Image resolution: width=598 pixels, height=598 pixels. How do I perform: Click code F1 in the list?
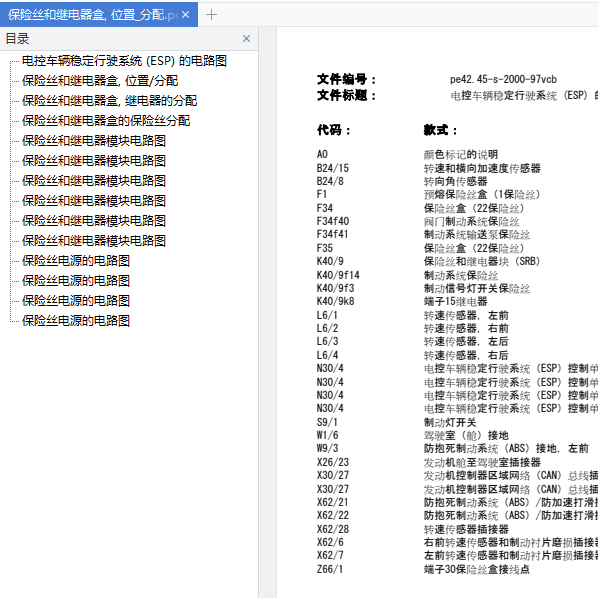[x=322, y=194]
